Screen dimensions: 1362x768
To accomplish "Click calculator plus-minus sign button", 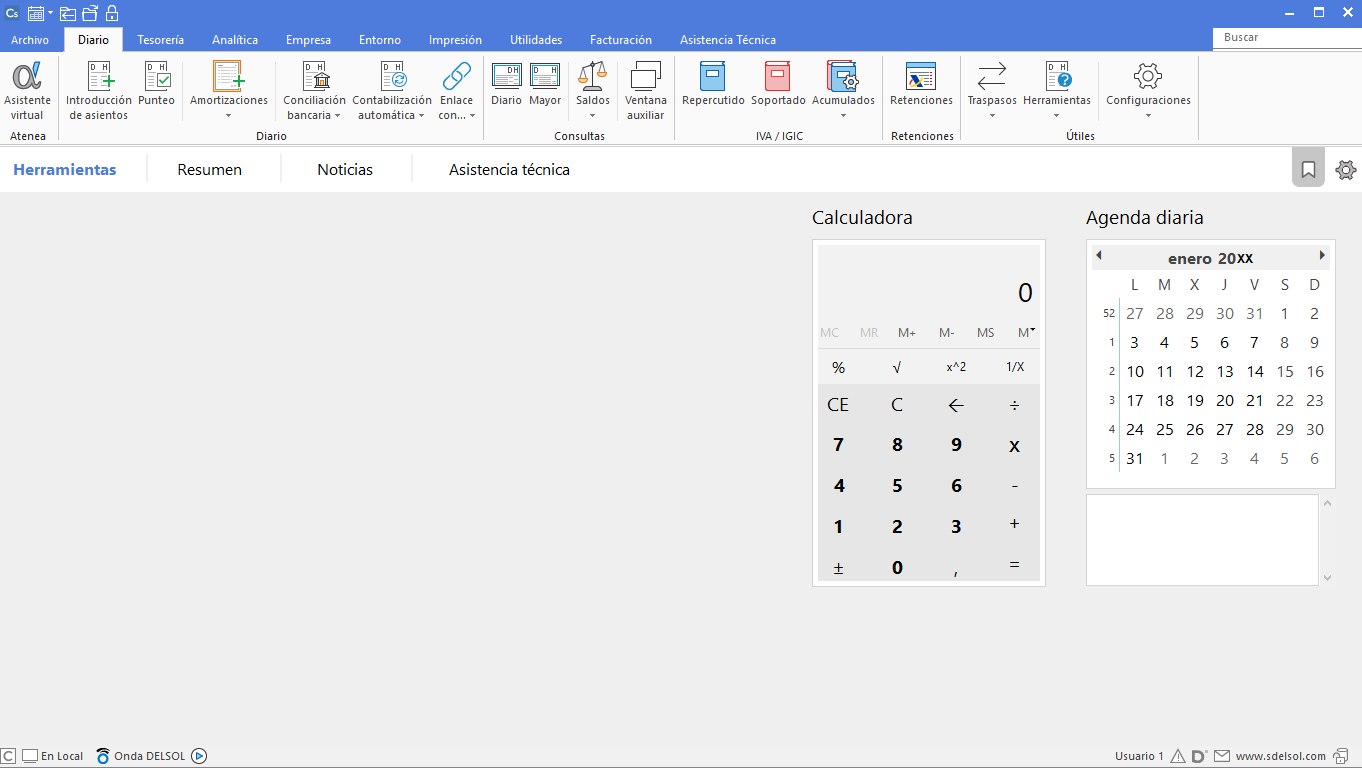I will click(838, 567).
